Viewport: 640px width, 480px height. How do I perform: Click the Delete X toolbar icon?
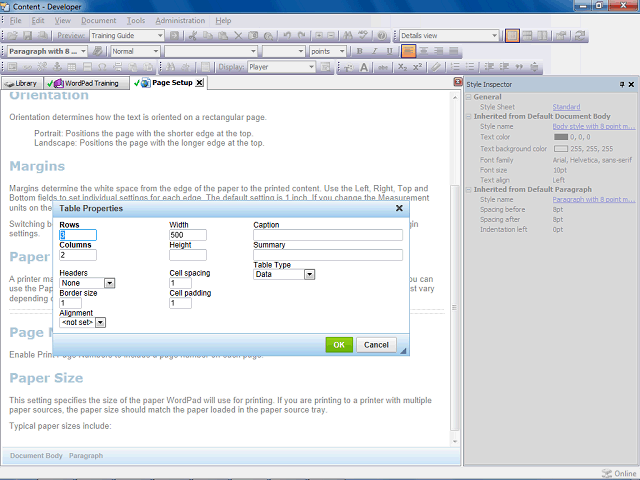tap(238, 36)
